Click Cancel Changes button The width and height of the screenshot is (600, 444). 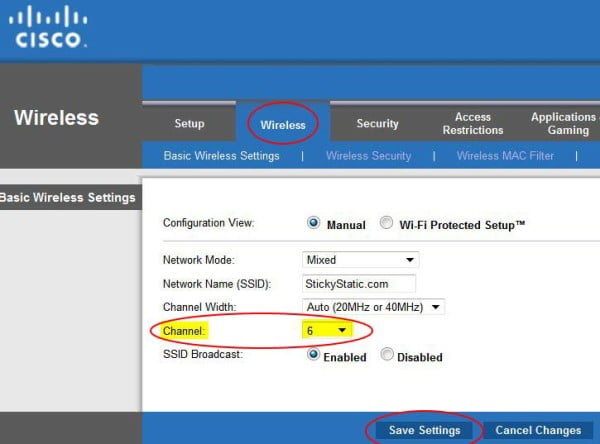click(x=538, y=430)
